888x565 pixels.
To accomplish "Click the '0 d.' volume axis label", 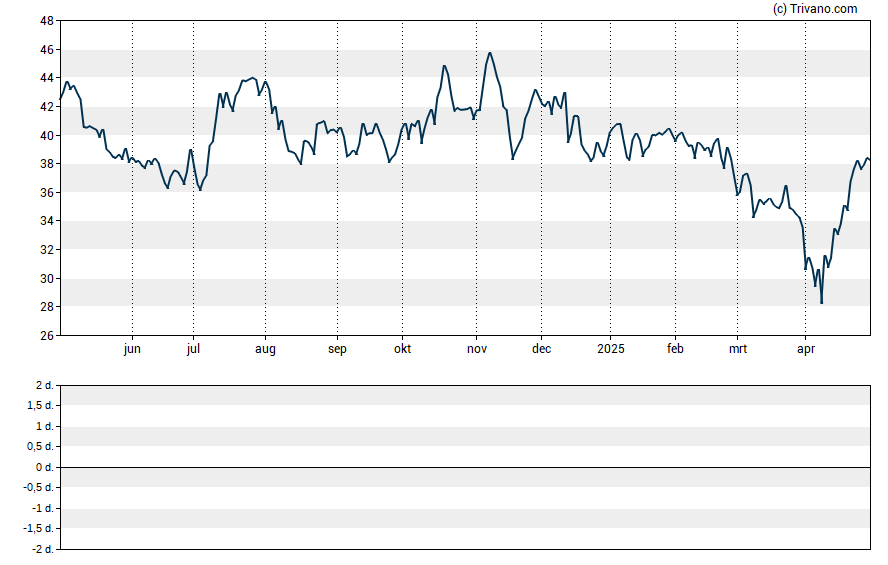I will 45,467.
